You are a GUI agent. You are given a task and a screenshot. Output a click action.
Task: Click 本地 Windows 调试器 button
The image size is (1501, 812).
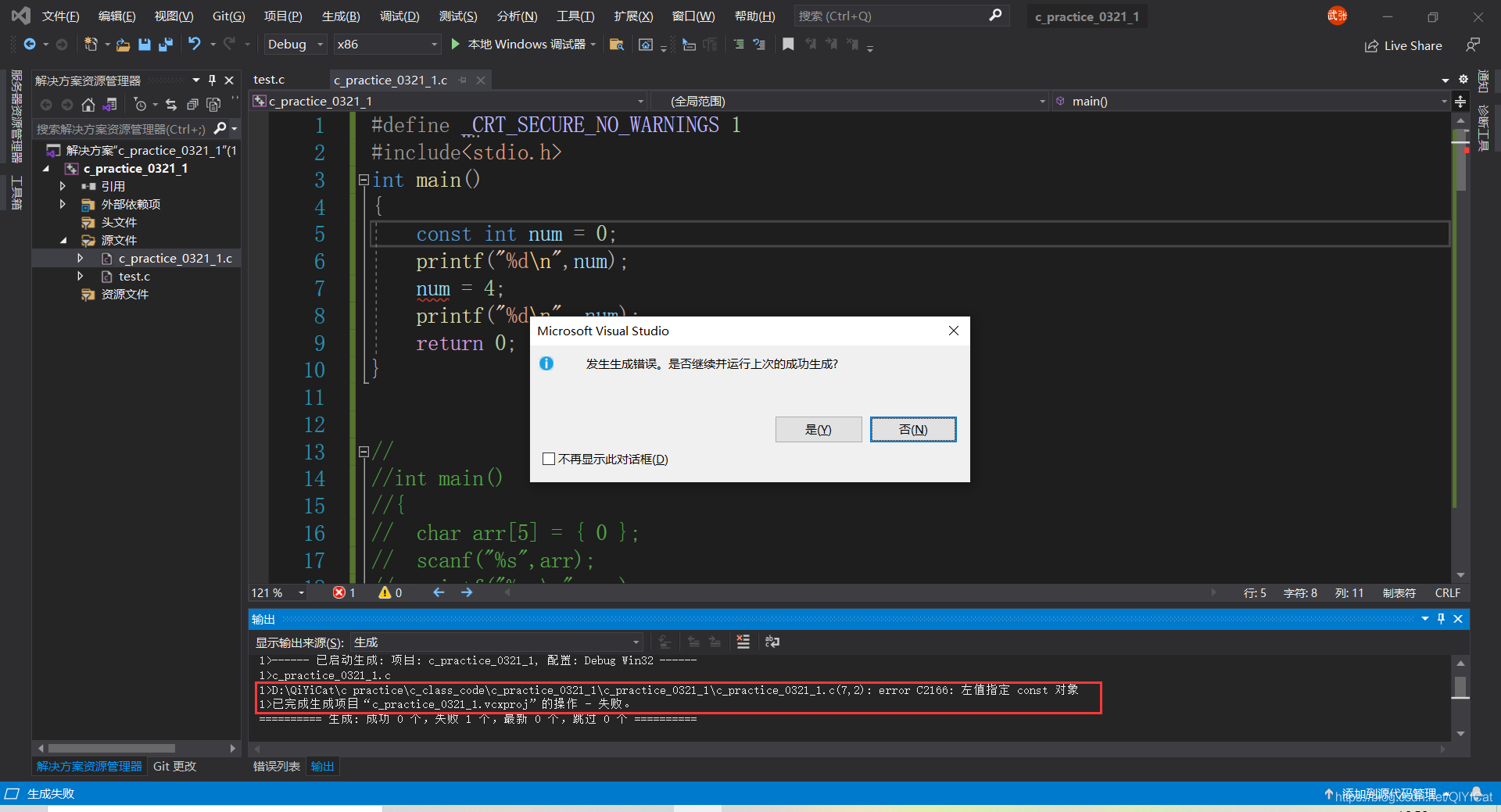click(523, 45)
